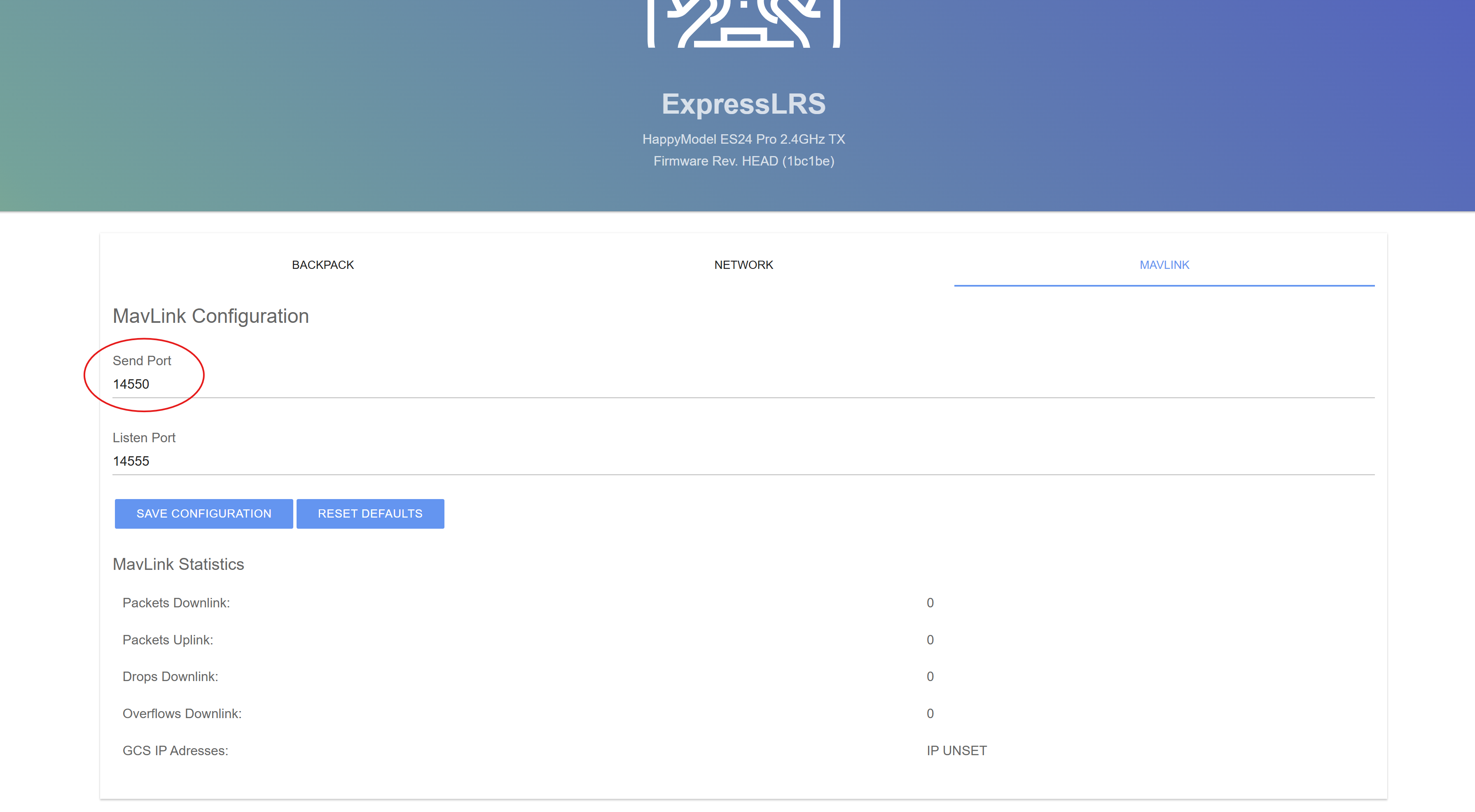Select the MAVLINK tab

[1164, 265]
